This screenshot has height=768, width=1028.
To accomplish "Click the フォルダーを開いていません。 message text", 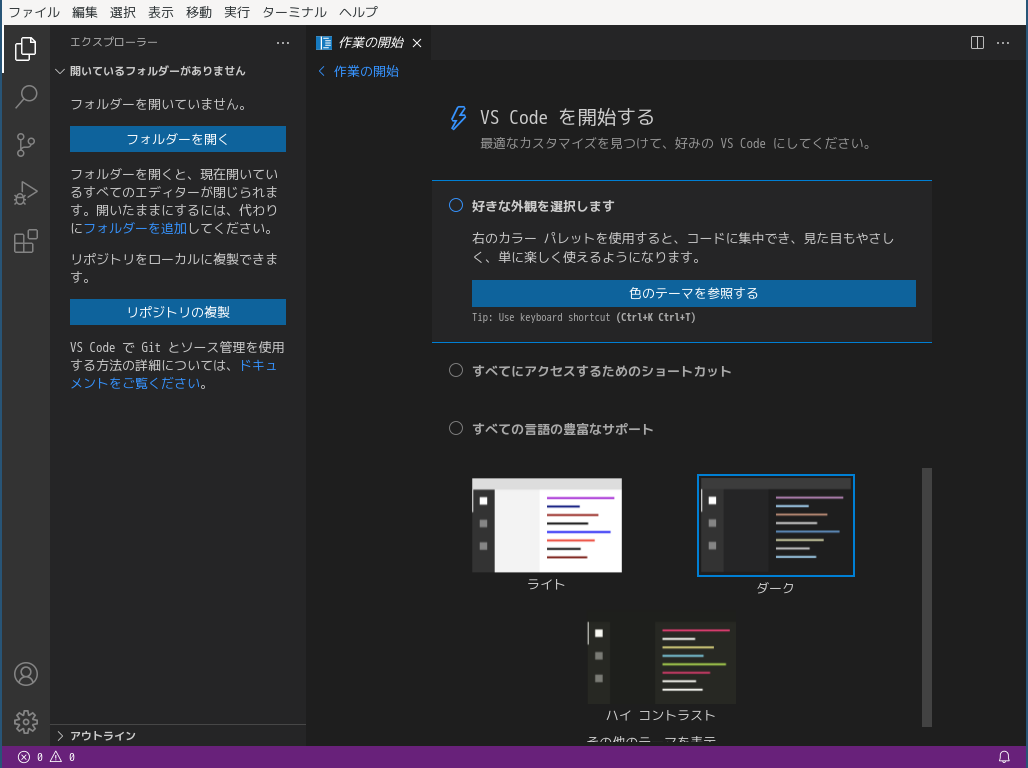I will point(161,104).
